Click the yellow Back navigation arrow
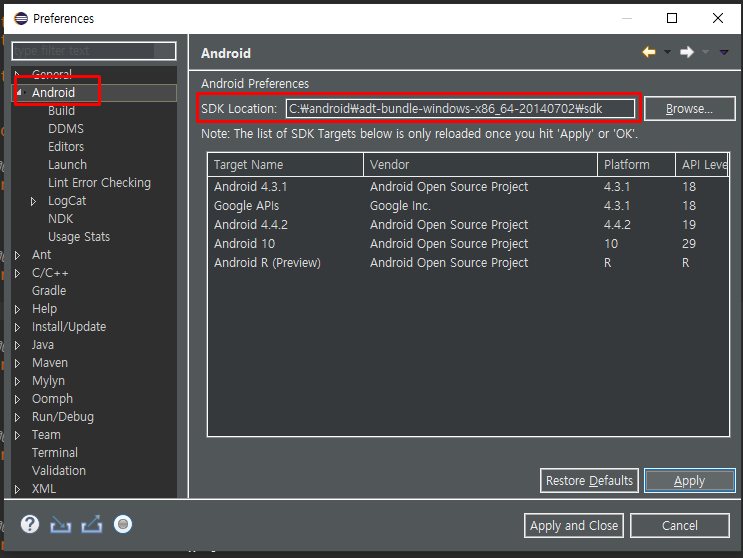 649,52
